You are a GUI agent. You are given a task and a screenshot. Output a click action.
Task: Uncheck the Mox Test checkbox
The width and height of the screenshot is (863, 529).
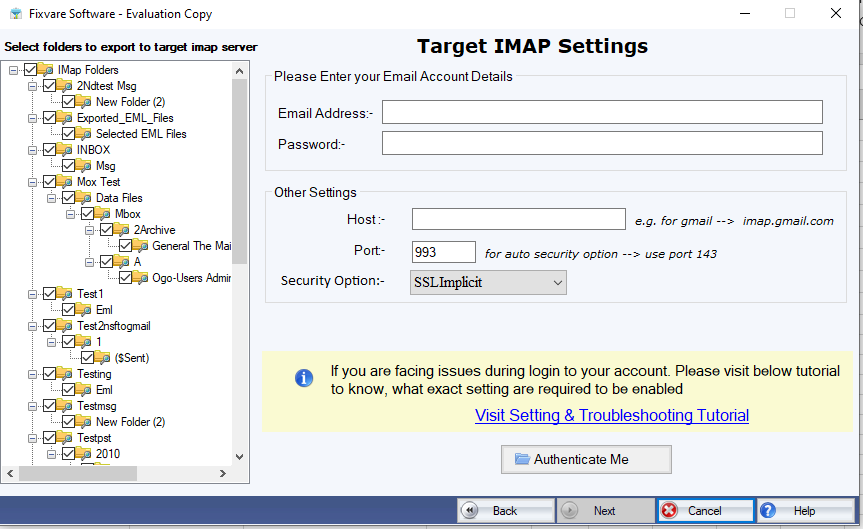tap(50, 182)
